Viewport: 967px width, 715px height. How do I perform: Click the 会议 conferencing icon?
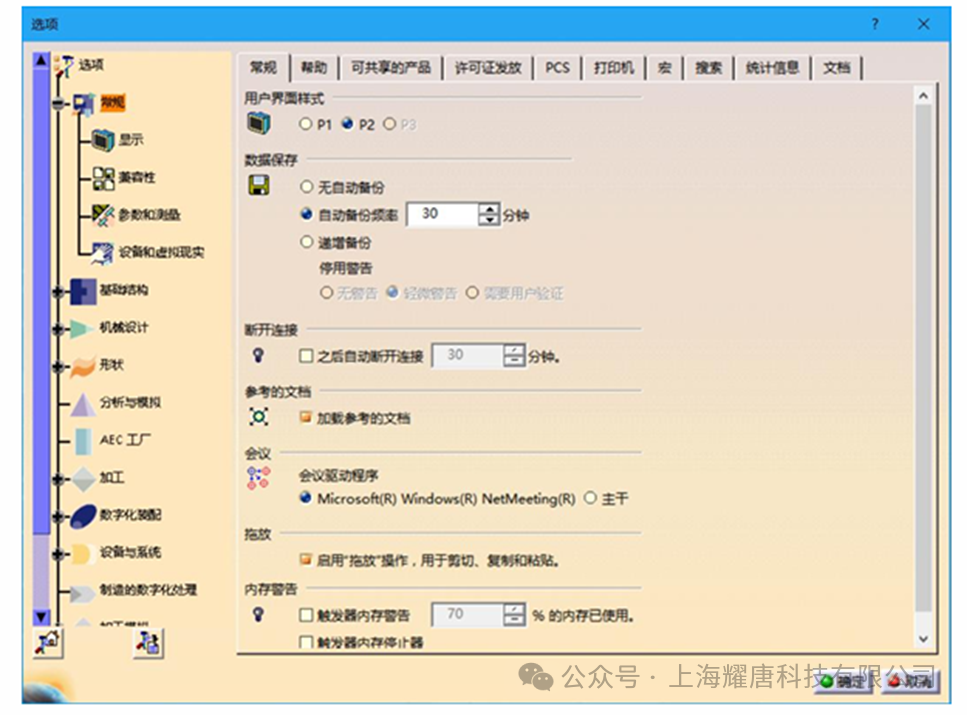pyautogui.click(x=260, y=479)
